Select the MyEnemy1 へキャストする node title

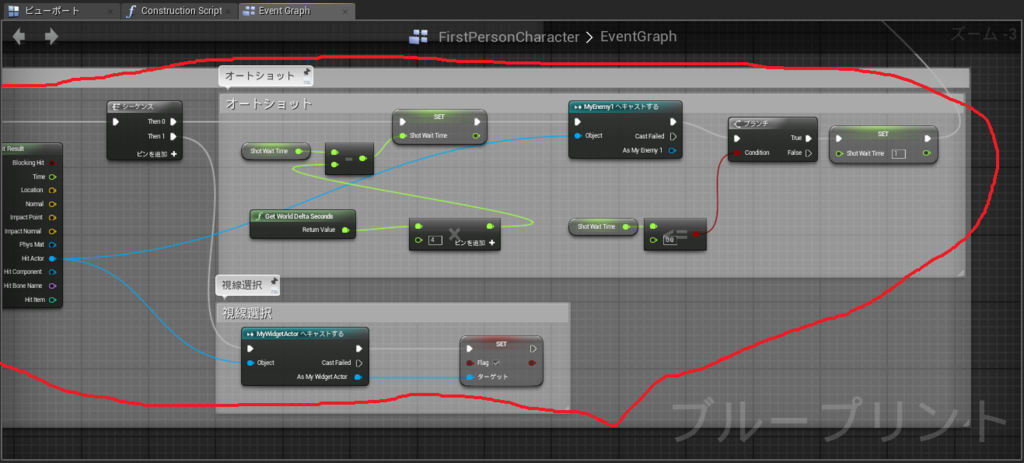[621, 107]
